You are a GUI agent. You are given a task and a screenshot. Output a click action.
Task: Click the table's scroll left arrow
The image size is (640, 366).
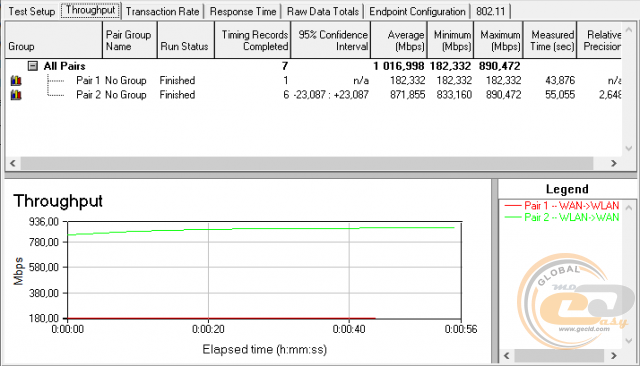point(13,163)
